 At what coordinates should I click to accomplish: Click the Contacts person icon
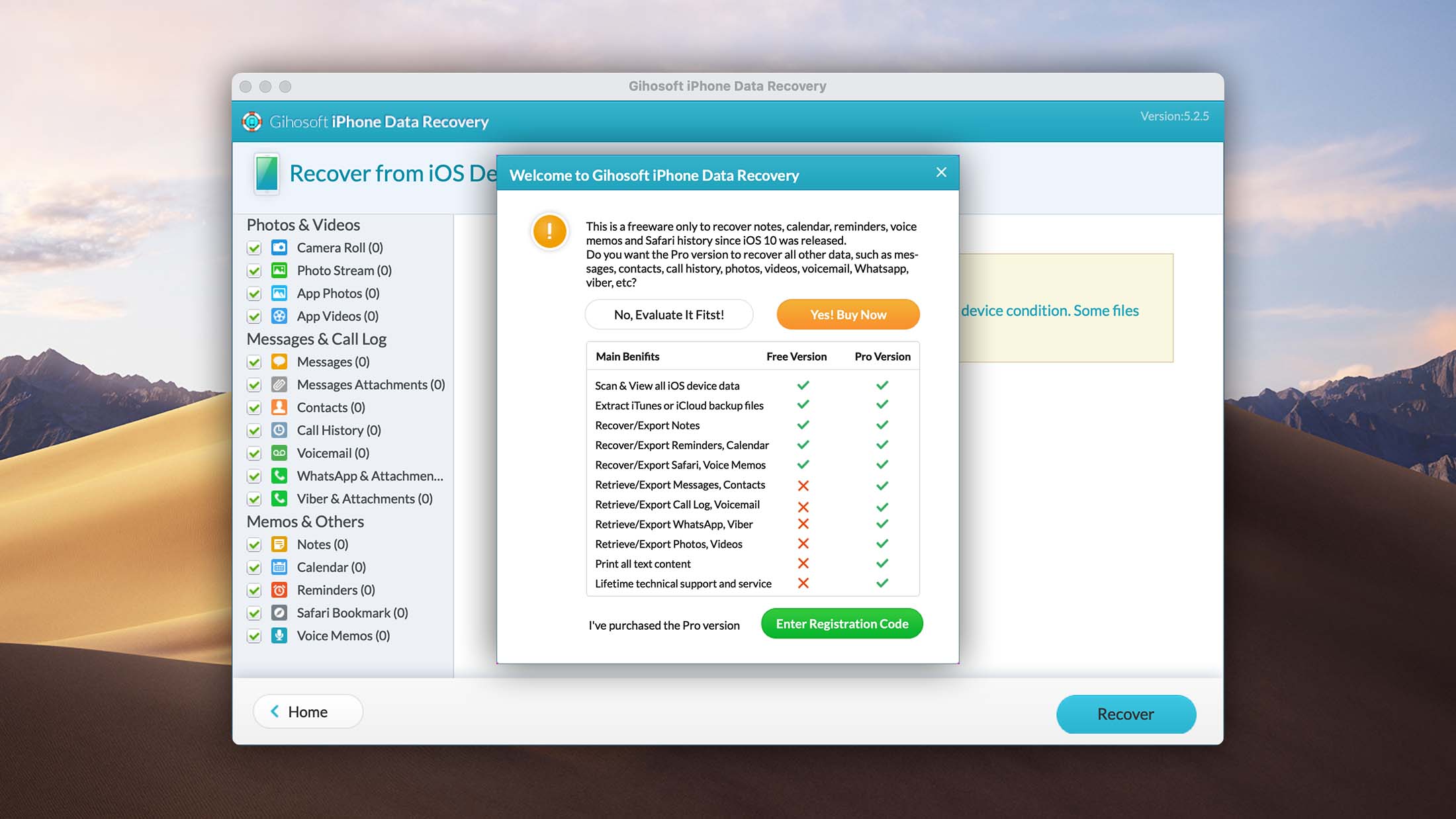coord(279,408)
